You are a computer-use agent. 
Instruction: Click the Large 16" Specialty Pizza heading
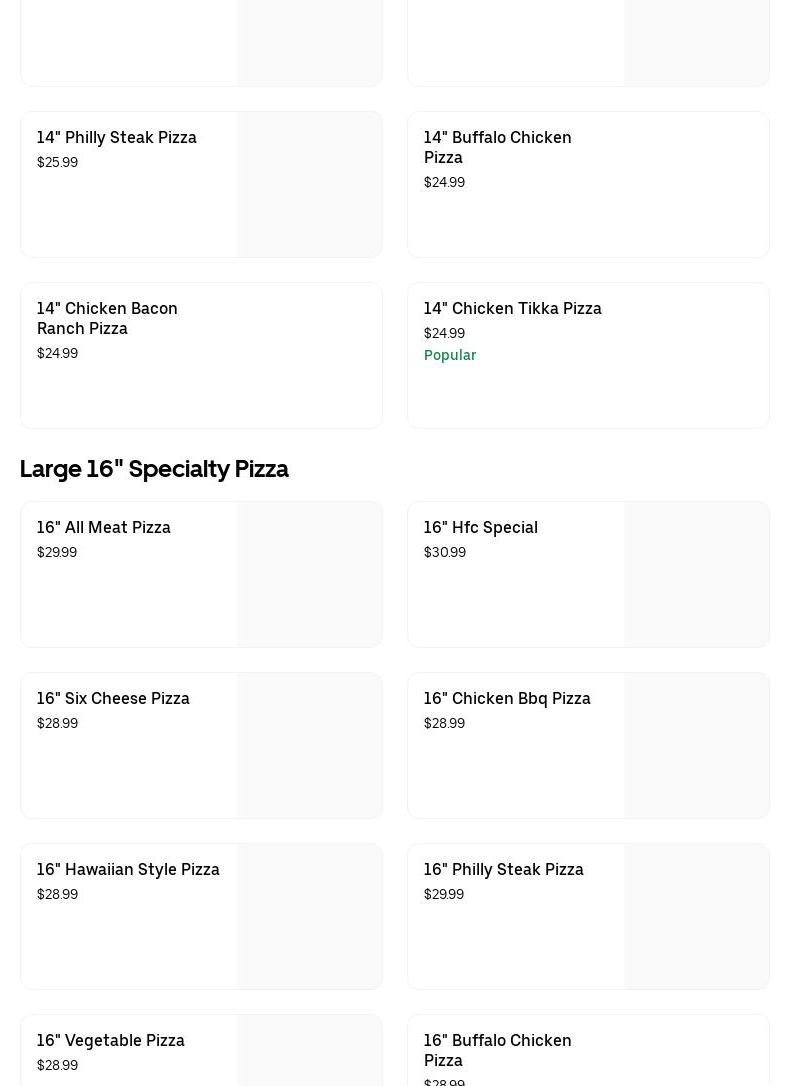point(154,468)
